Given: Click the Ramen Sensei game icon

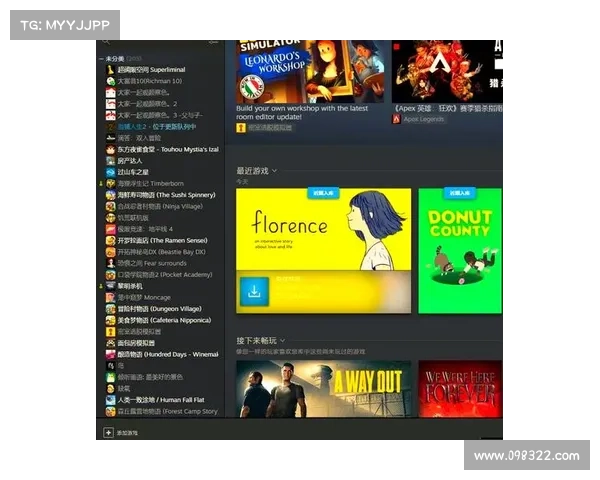Looking at the screenshot, I should coord(111,240).
